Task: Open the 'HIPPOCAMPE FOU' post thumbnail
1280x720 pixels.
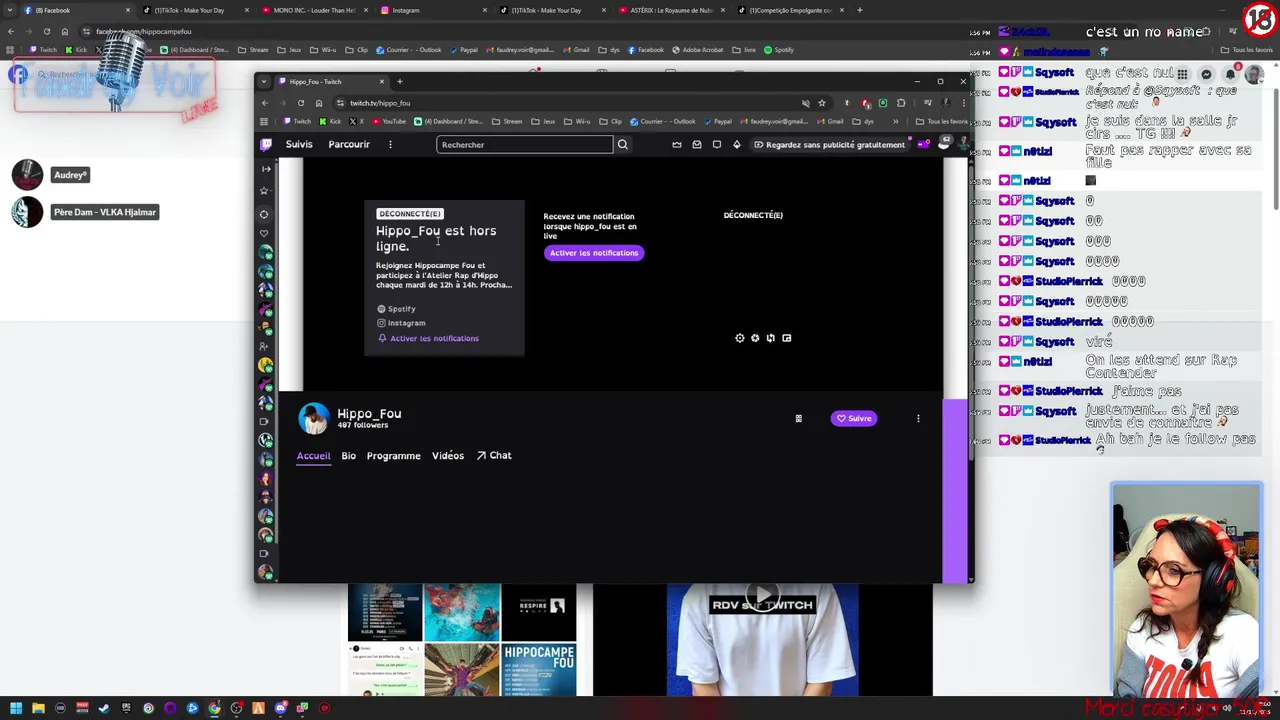Action: (x=539, y=670)
